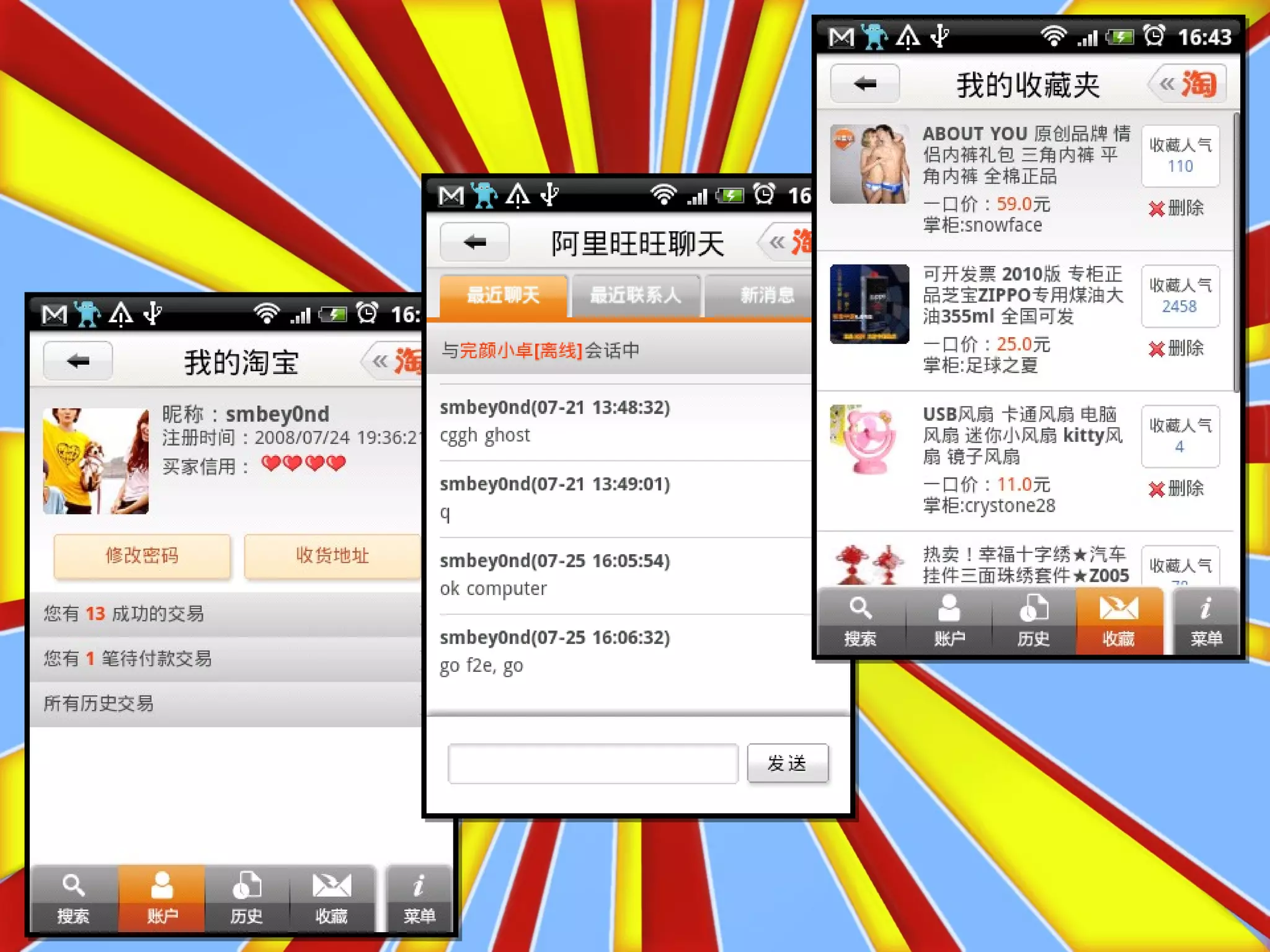This screenshot has width=1270, height=952.
Task: View 13 成功的交易 row
Action: pos(226,614)
